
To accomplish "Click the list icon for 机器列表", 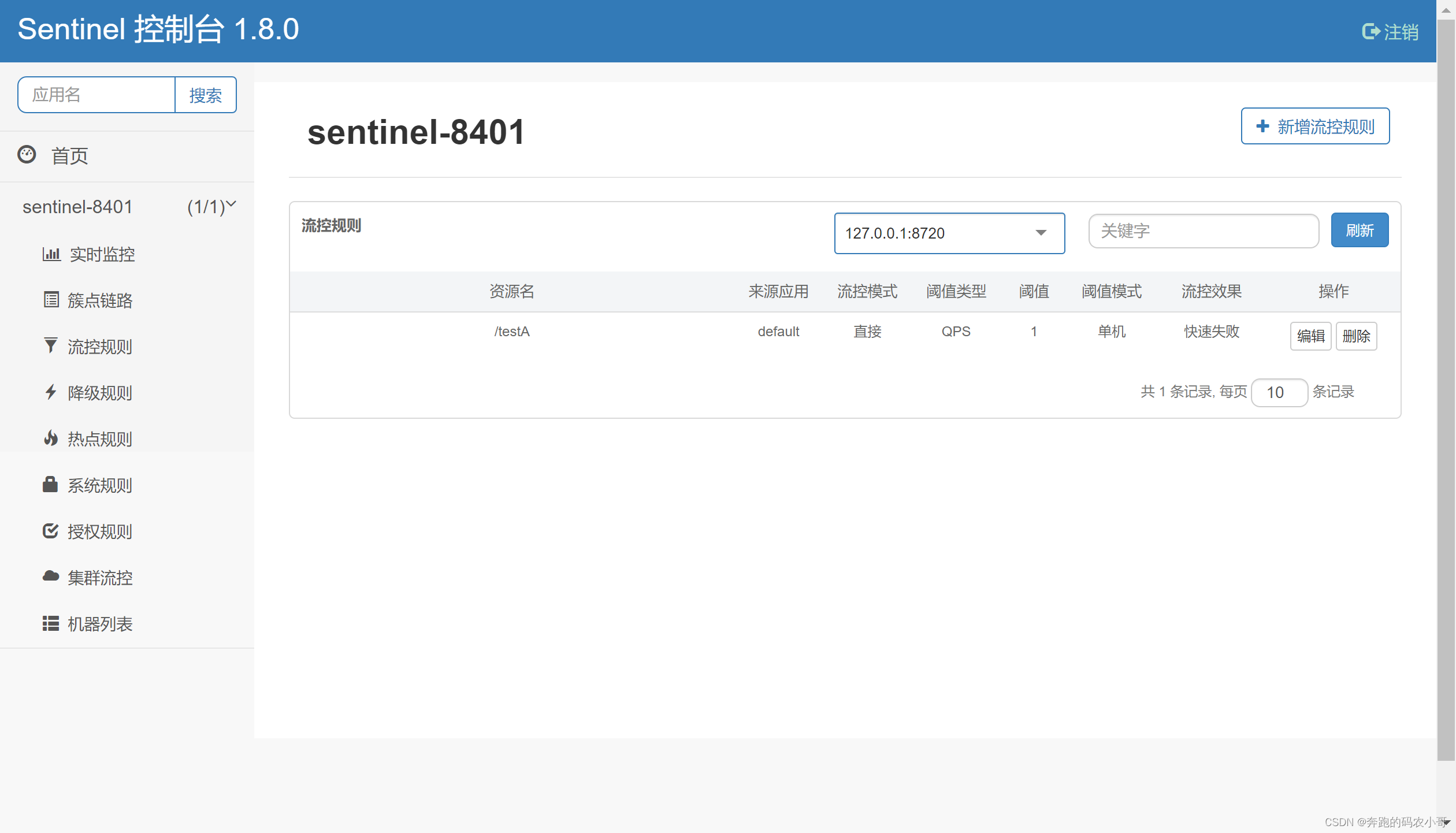I will [51, 623].
